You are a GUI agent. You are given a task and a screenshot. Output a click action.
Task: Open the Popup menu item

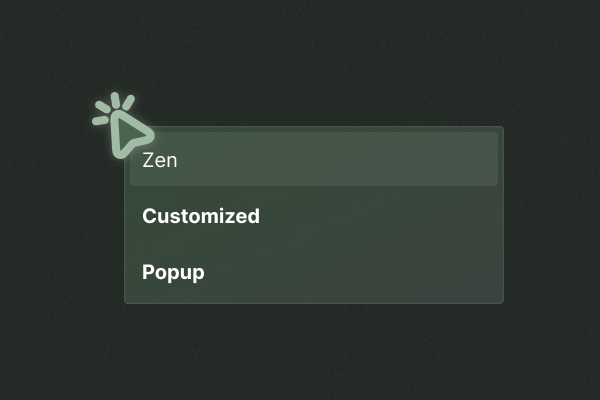tap(314, 272)
